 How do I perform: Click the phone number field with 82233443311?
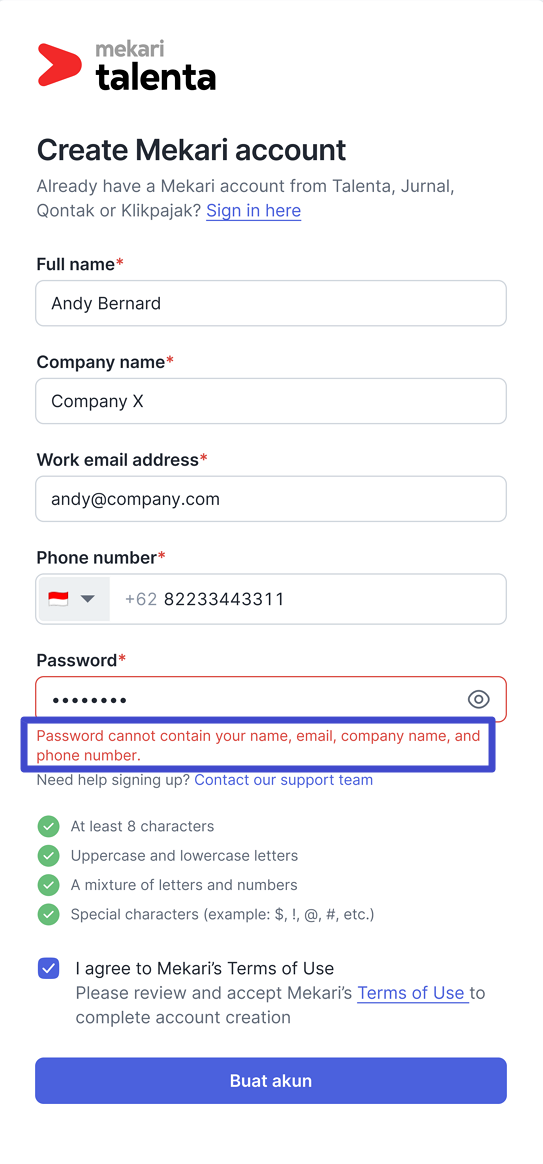point(308,598)
